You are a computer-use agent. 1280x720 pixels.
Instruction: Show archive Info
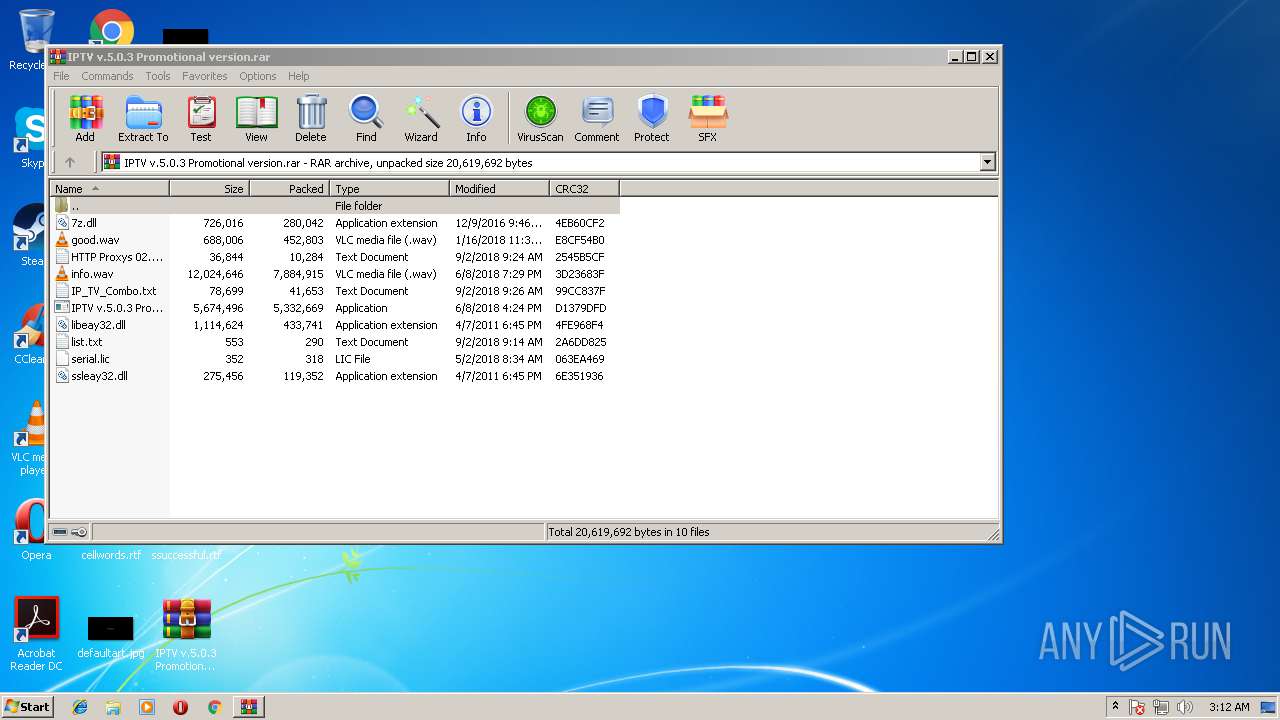click(x=476, y=119)
